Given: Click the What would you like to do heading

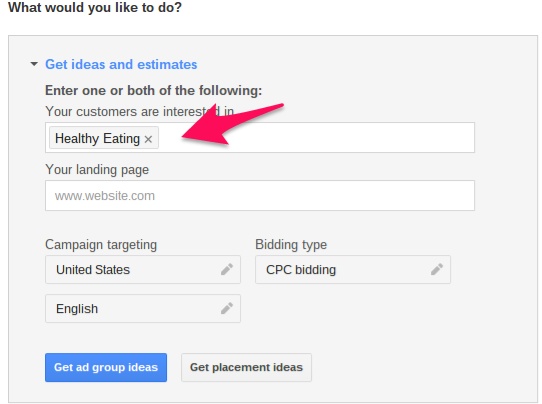Looking at the screenshot, I should coord(95,8).
